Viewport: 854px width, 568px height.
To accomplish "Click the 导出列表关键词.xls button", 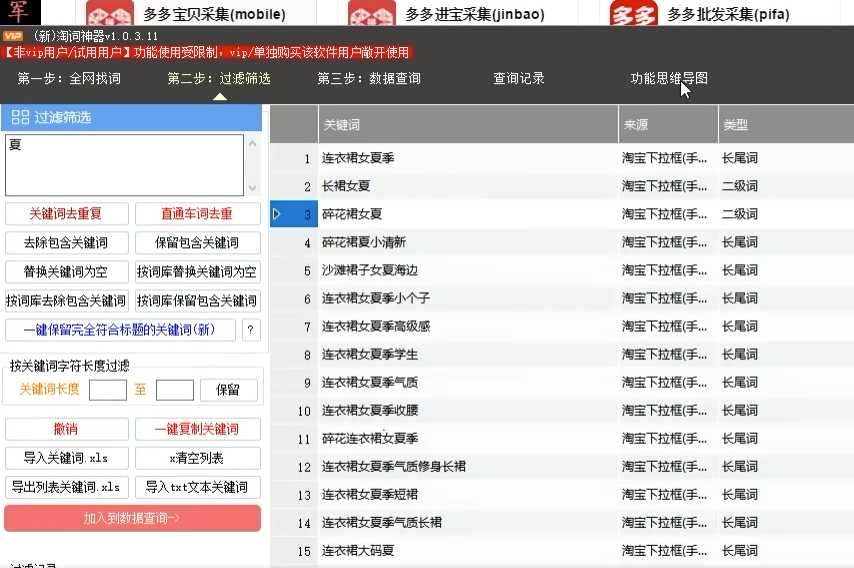I will click(66, 487).
